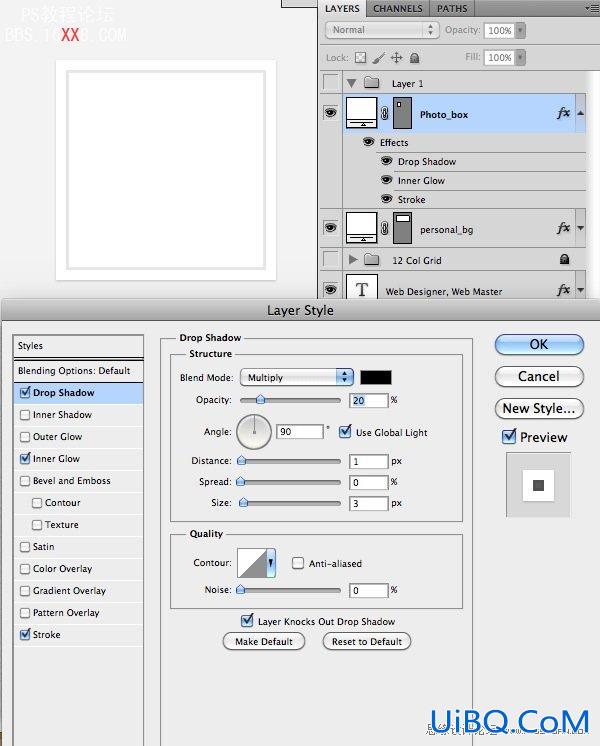The image size is (600, 746).
Task: Click the contour curve preview thumbnail
Action: (x=252, y=563)
